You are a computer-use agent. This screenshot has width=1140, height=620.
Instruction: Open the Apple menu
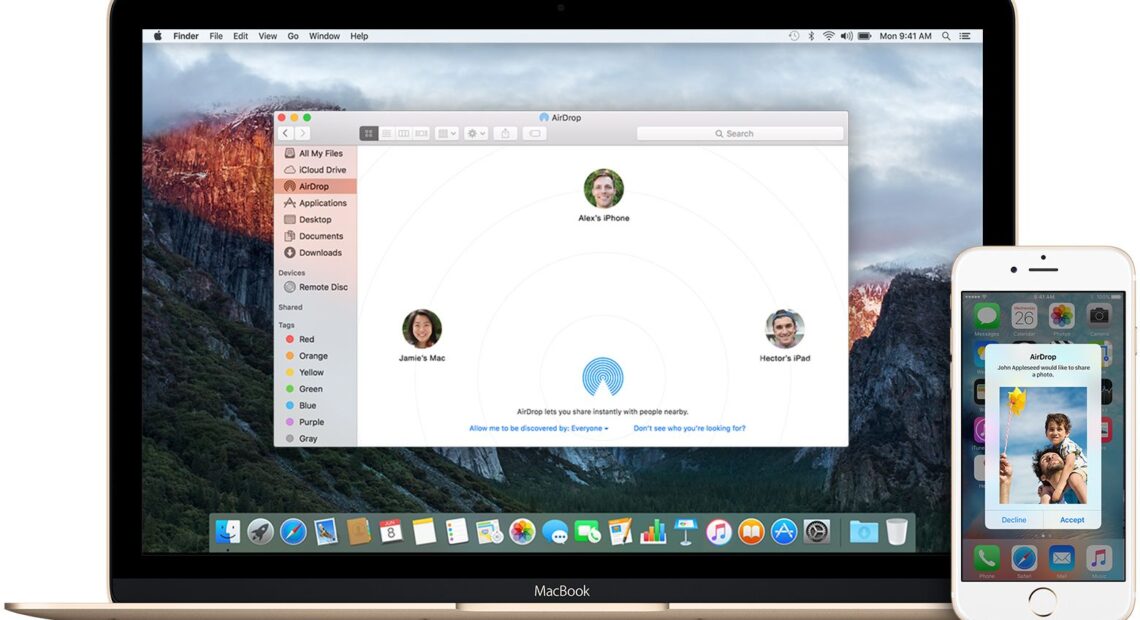click(x=158, y=36)
